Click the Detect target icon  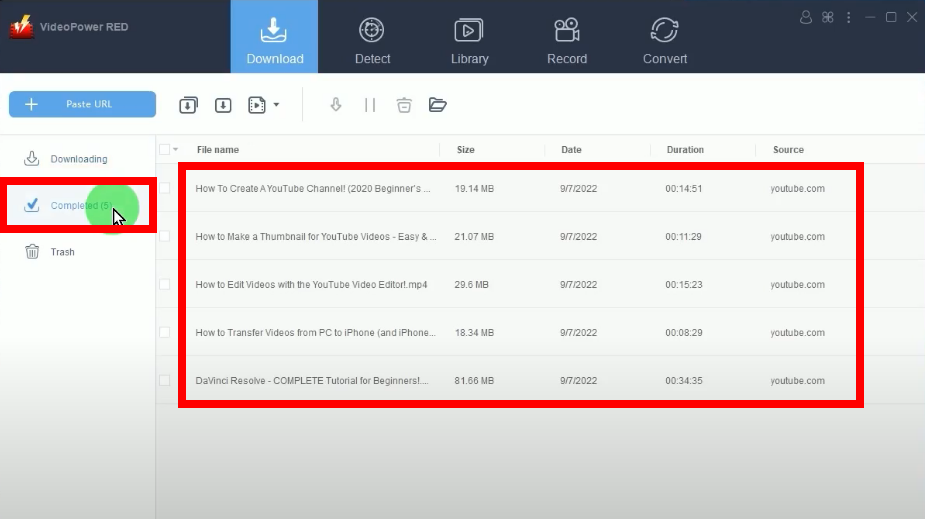[372, 30]
